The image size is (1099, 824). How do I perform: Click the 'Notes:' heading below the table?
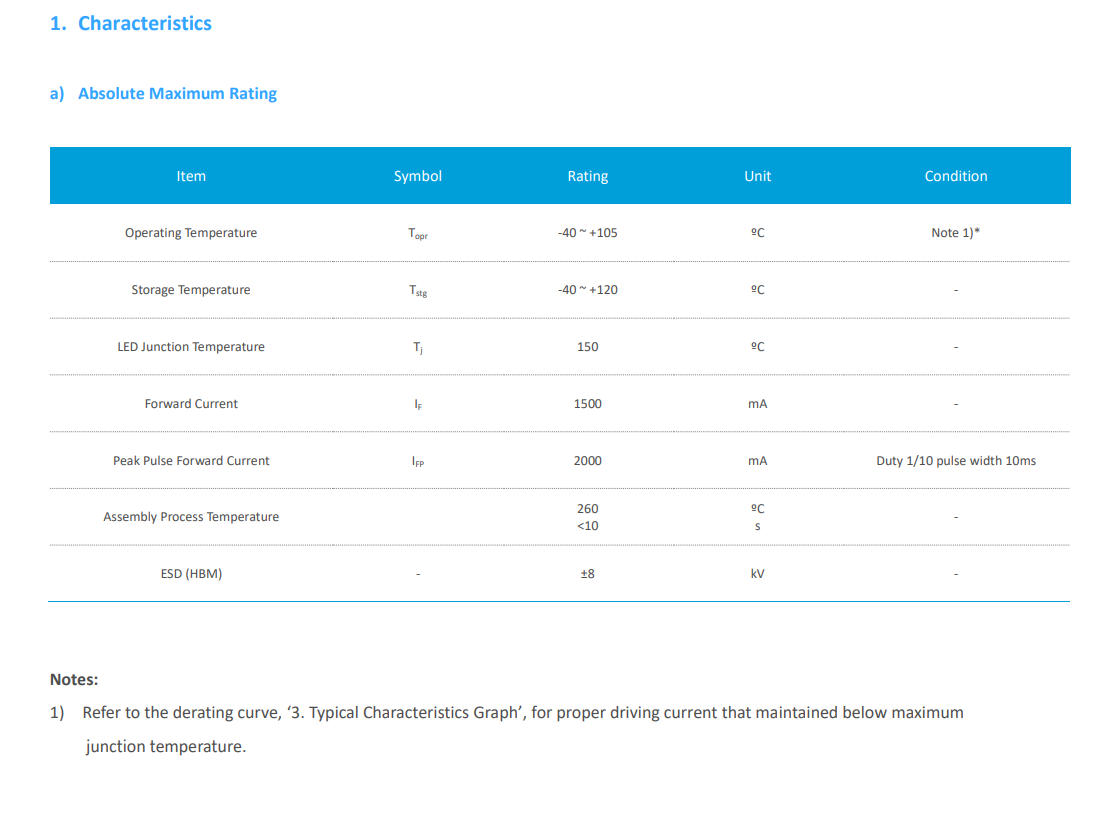tap(74, 680)
